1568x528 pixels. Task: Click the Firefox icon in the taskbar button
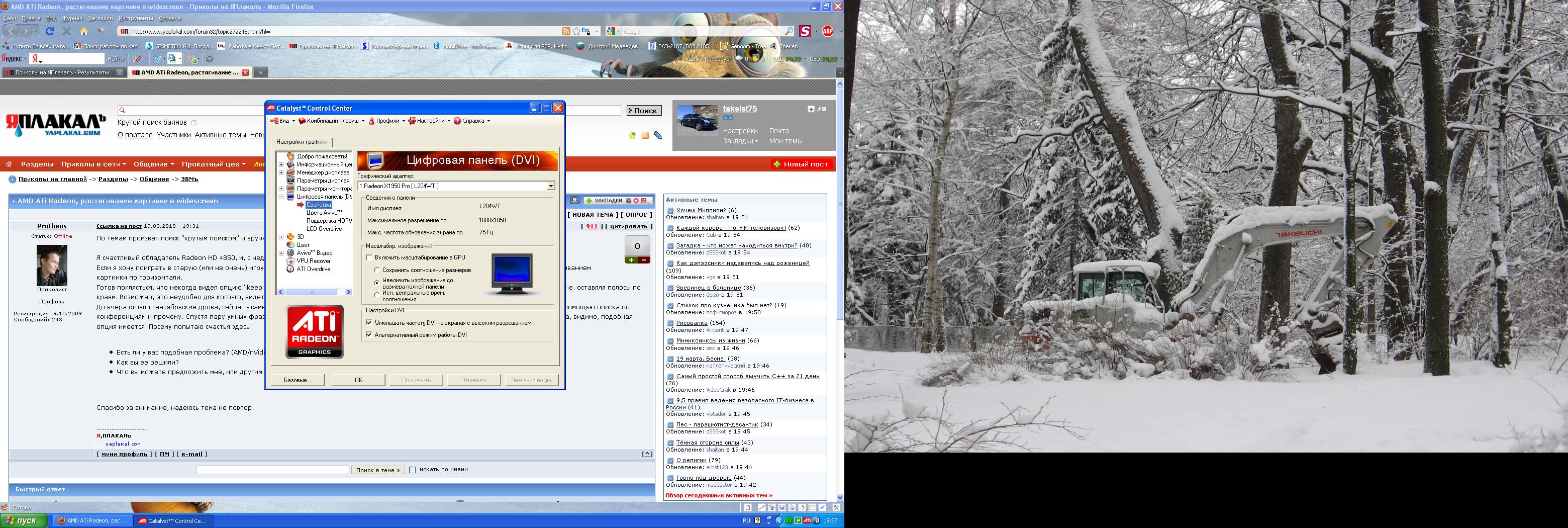click(61, 520)
